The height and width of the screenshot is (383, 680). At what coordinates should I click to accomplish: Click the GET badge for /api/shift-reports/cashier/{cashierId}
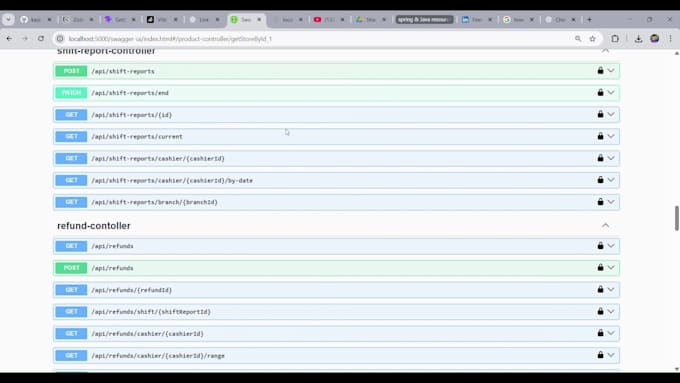pos(71,158)
